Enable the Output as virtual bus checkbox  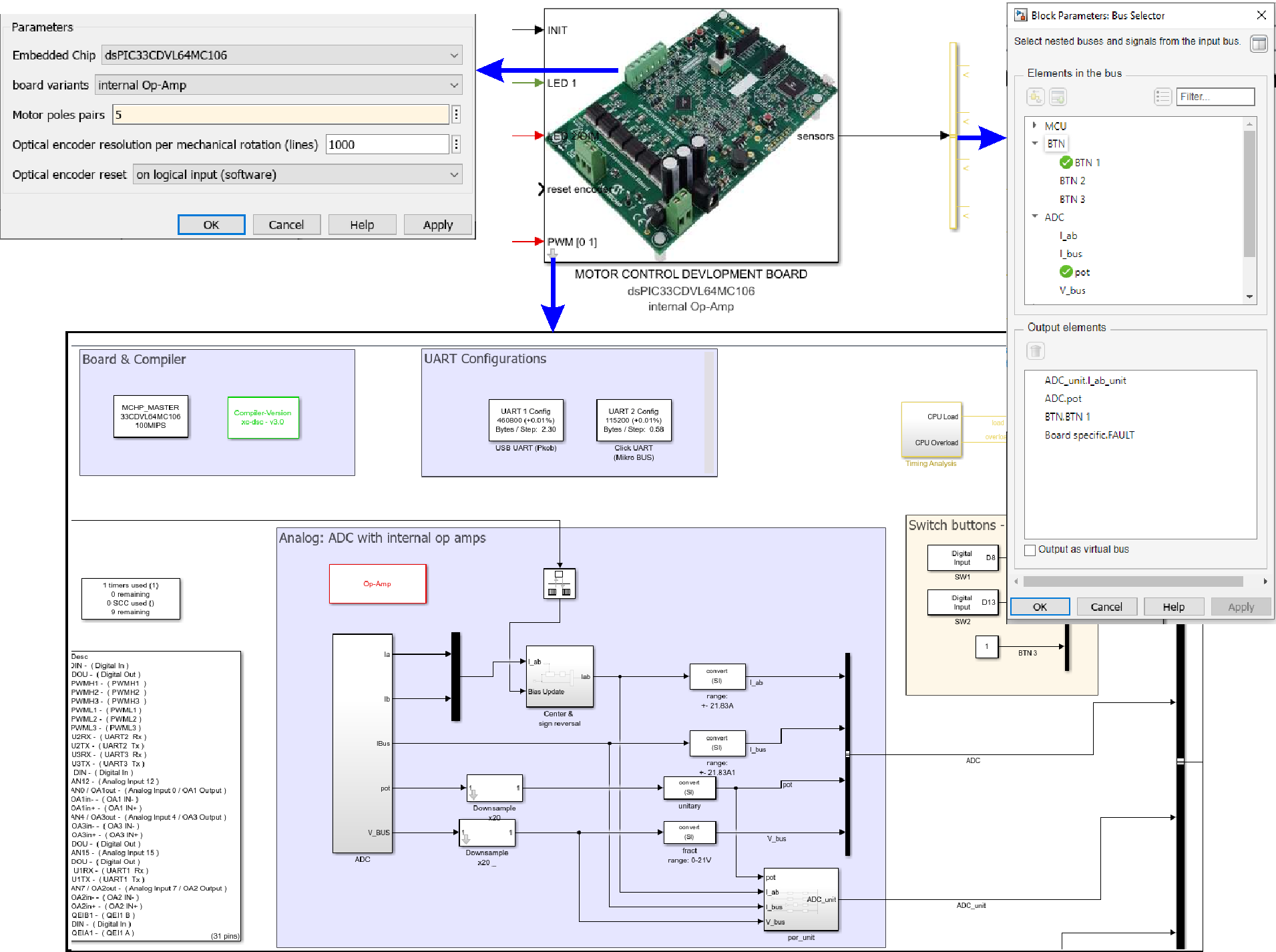point(1030,550)
